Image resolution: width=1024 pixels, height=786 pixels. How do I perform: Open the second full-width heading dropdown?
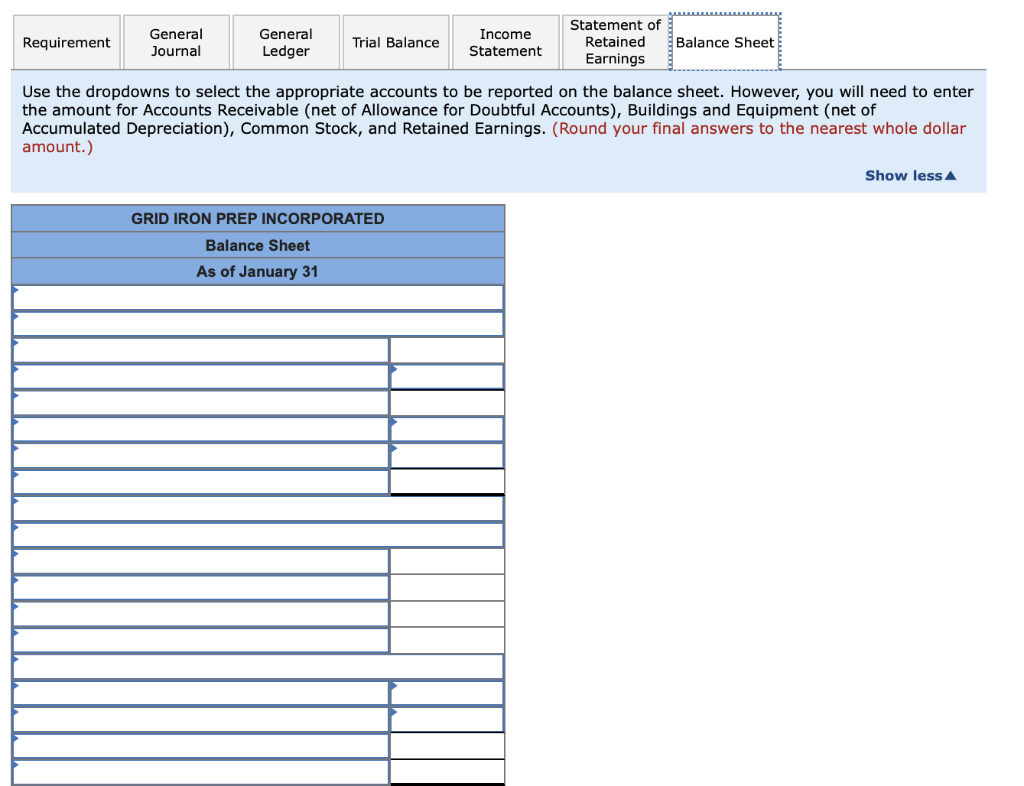[257, 323]
